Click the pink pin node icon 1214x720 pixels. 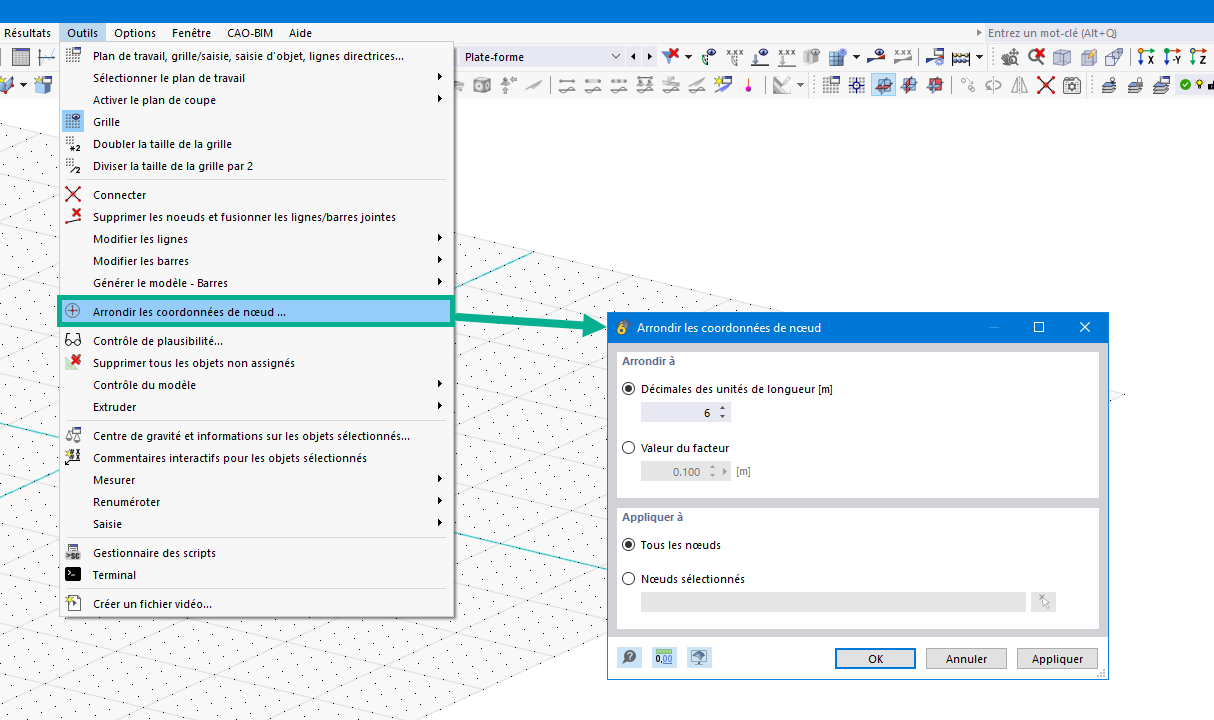pos(748,85)
